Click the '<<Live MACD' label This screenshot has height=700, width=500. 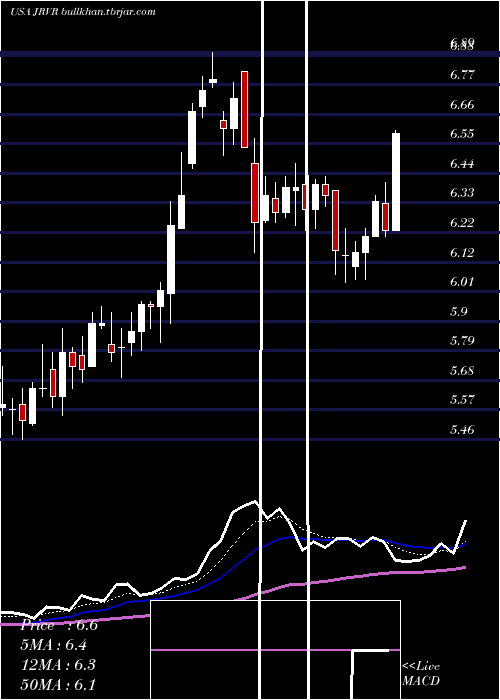click(x=421, y=673)
